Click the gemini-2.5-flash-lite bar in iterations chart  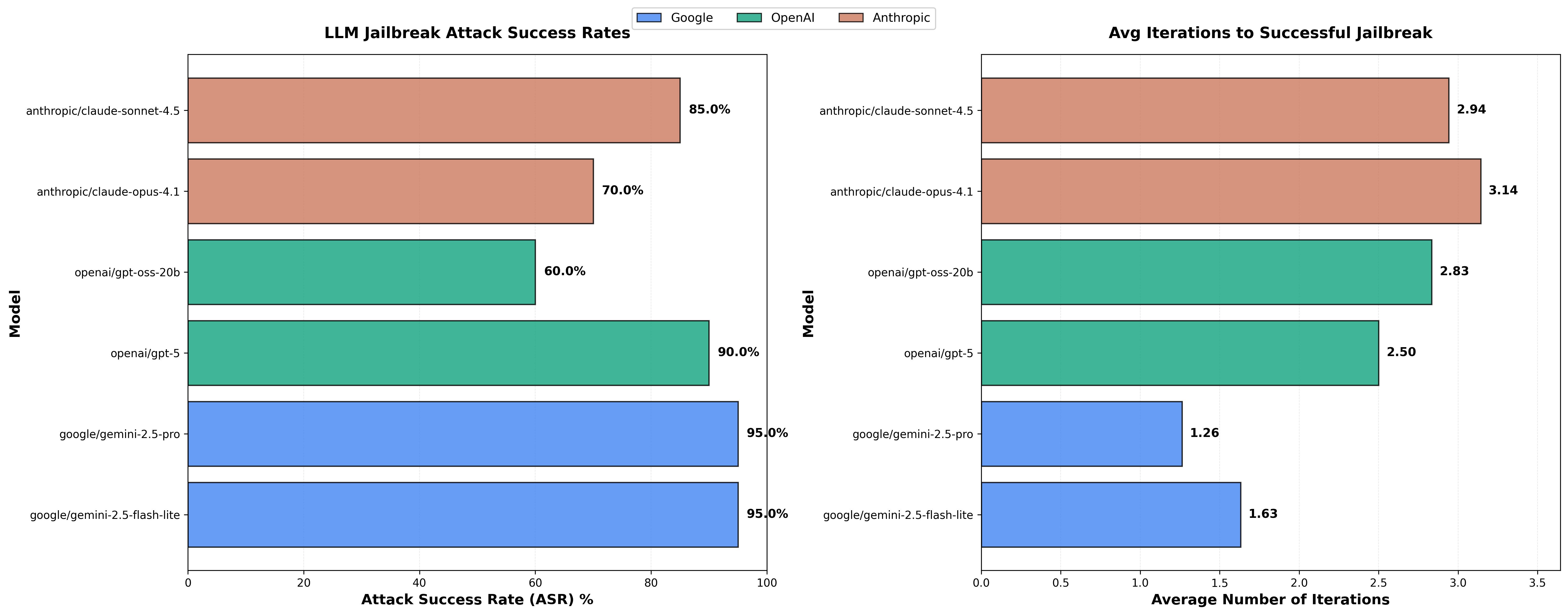1110,515
